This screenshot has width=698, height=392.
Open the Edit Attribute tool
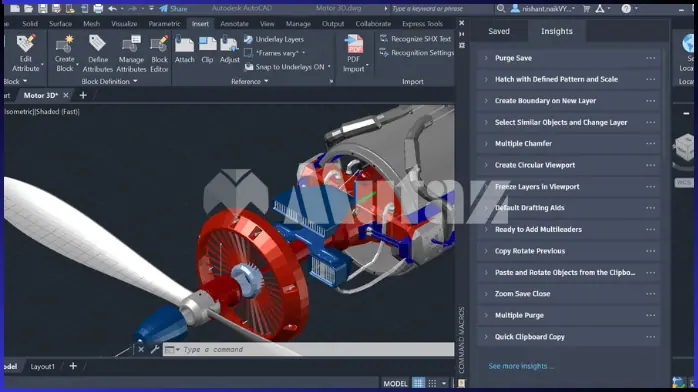click(x=25, y=53)
